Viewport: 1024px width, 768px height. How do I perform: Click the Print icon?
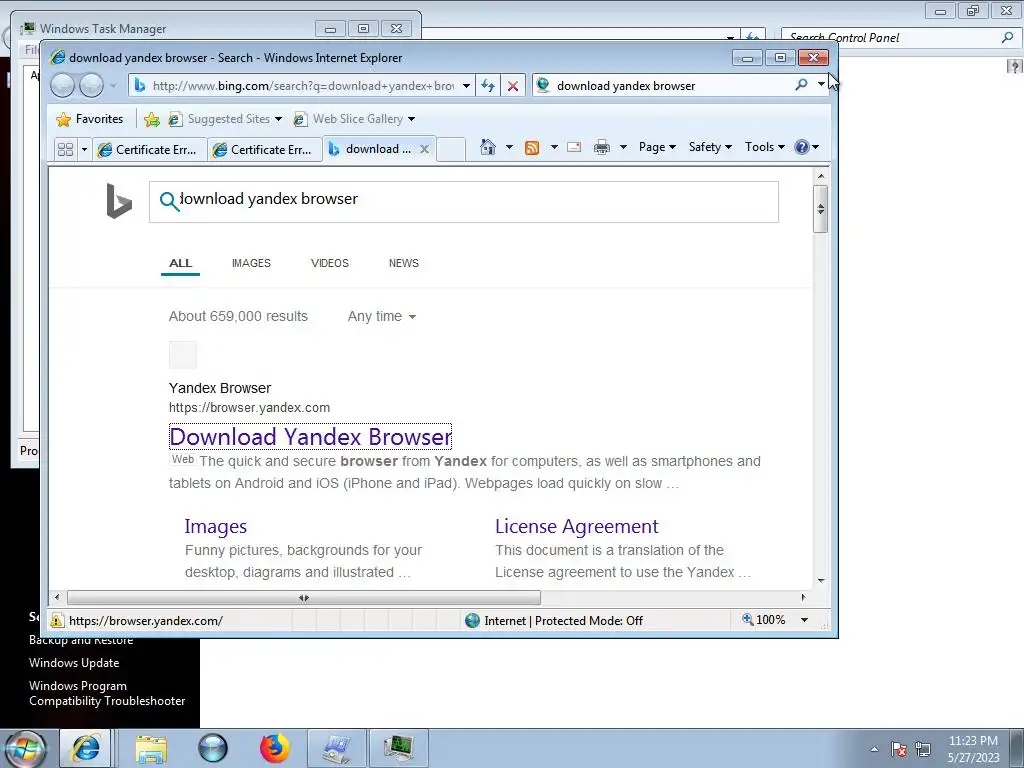(x=601, y=147)
